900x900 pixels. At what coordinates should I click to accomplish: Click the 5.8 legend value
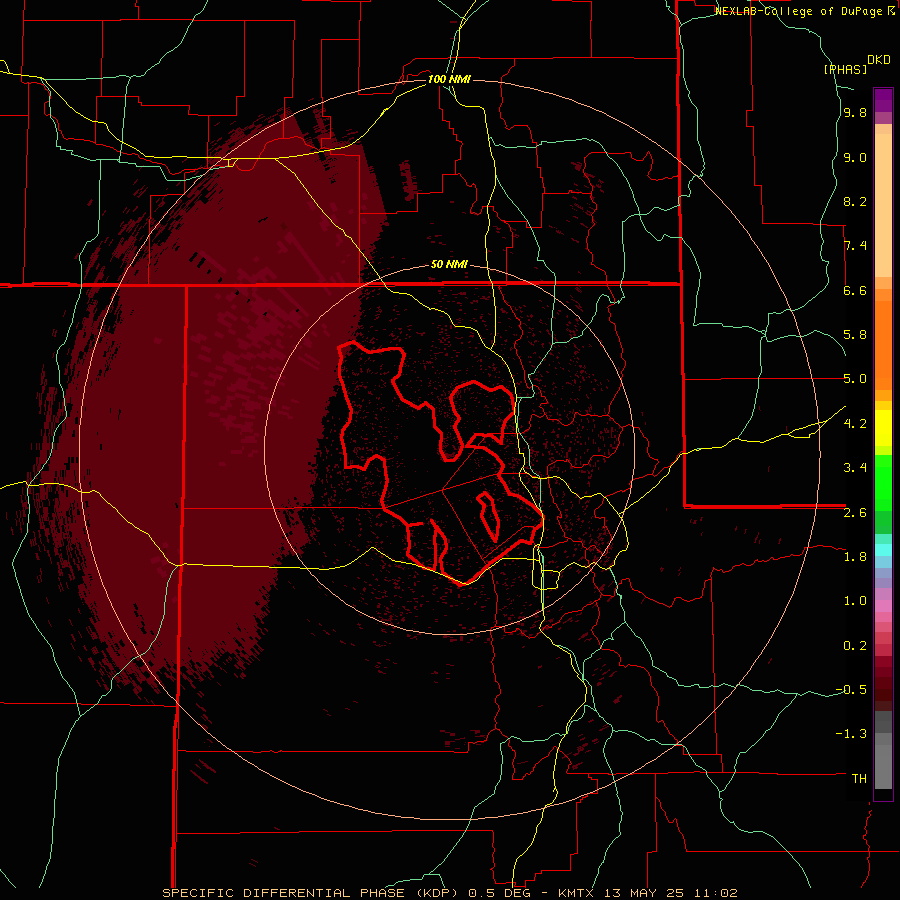(x=855, y=335)
